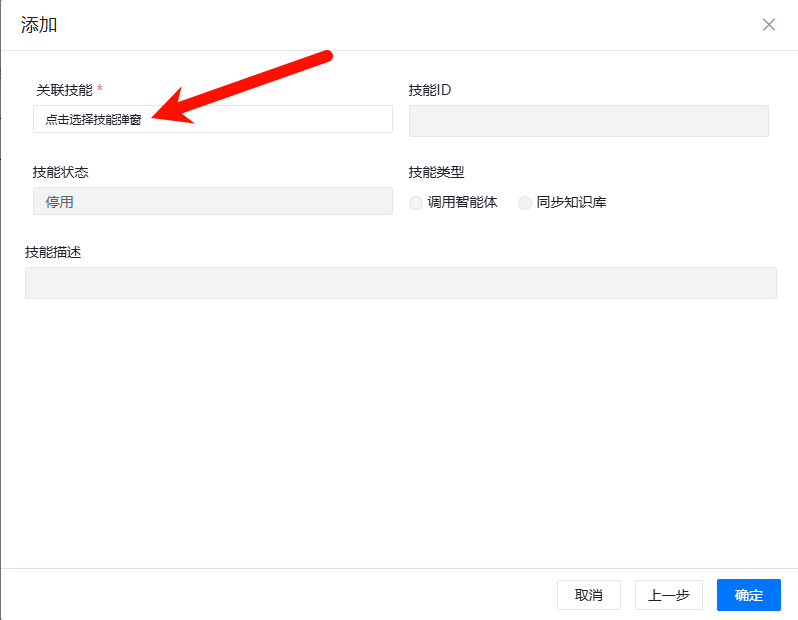Click the 添加 dialog title
This screenshot has width=798, height=620.
(39, 25)
